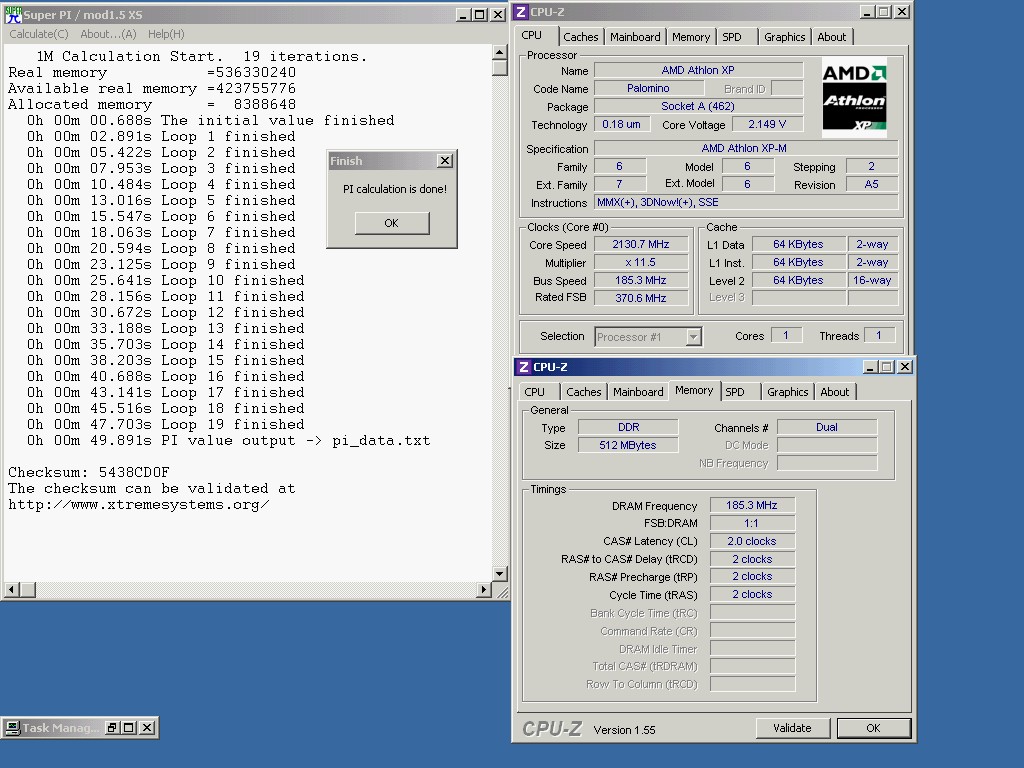The image size is (1024, 768).
Task: Click the Technology value 0.18 um
Action: (x=622, y=124)
